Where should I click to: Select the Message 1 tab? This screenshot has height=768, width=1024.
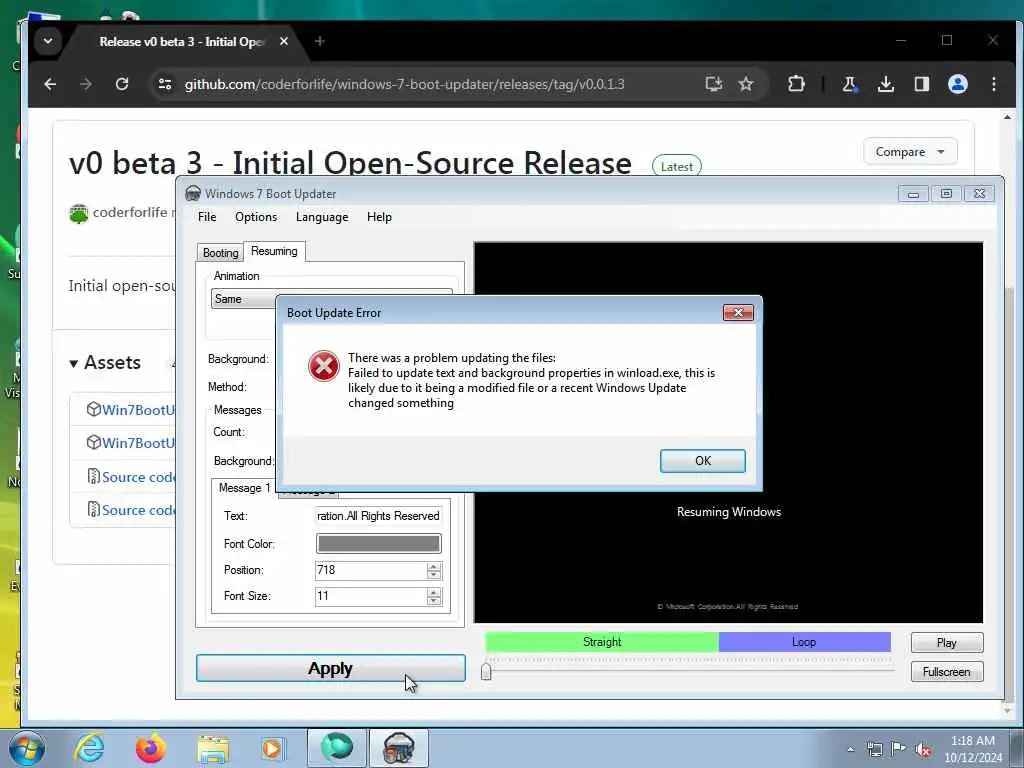pyautogui.click(x=244, y=488)
